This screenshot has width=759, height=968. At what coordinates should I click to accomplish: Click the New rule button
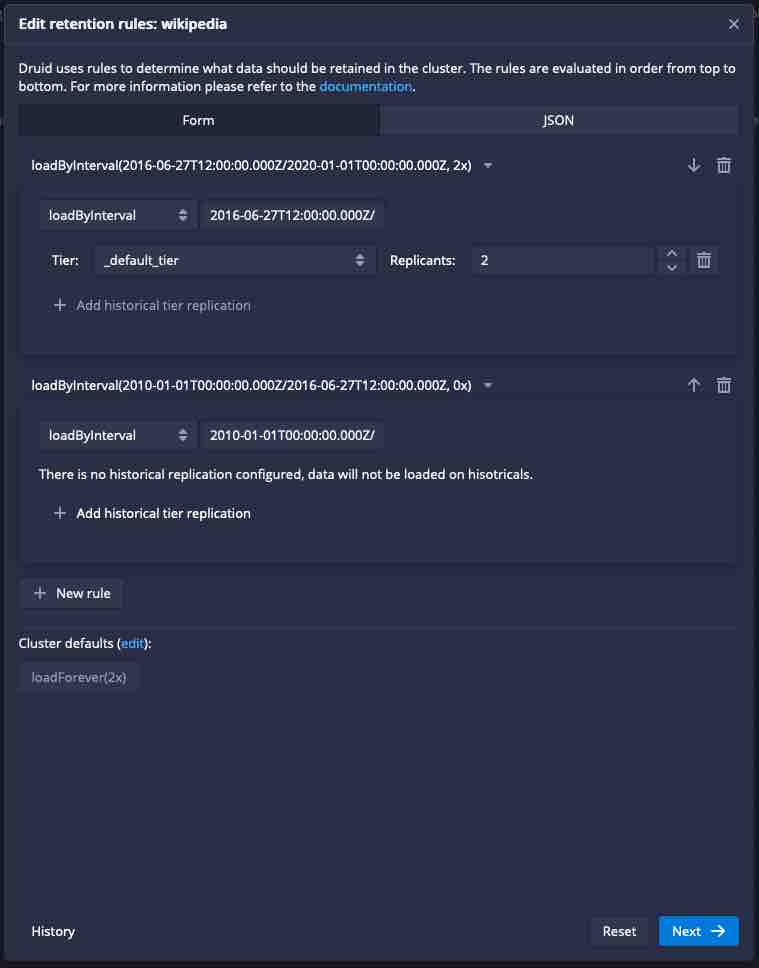click(72, 593)
